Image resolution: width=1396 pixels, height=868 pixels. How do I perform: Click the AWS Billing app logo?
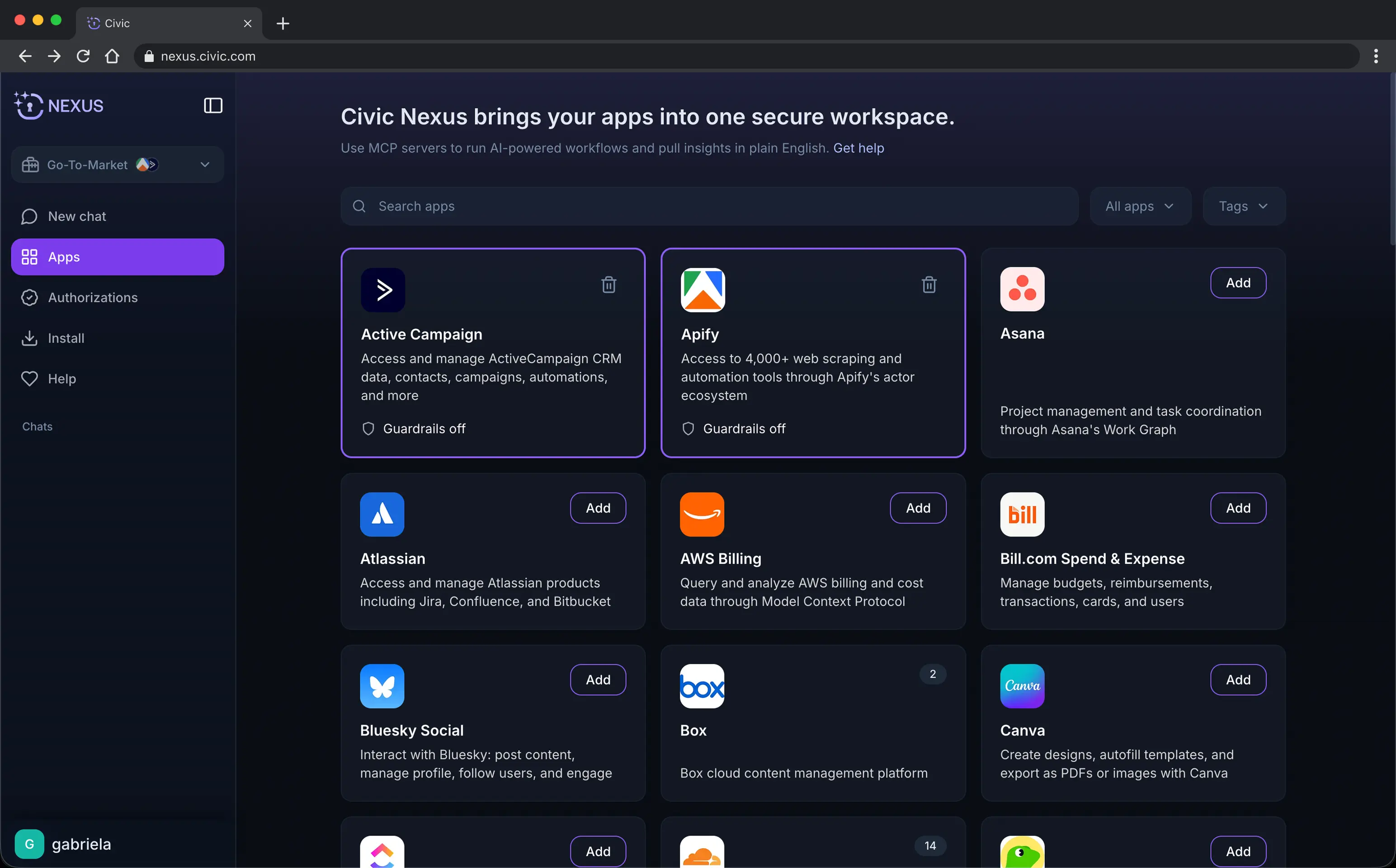702,514
